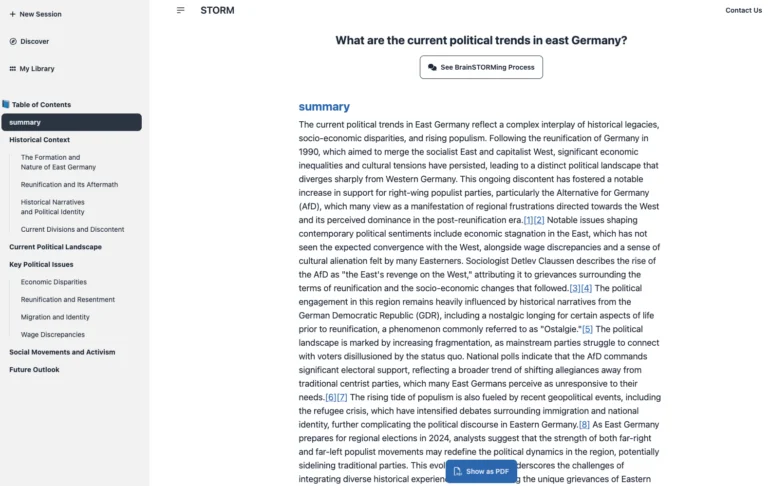The width and height of the screenshot is (770, 486).
Task: Toggle the sidebar with the hamburger icon
Action: click(x=181, y=10)
